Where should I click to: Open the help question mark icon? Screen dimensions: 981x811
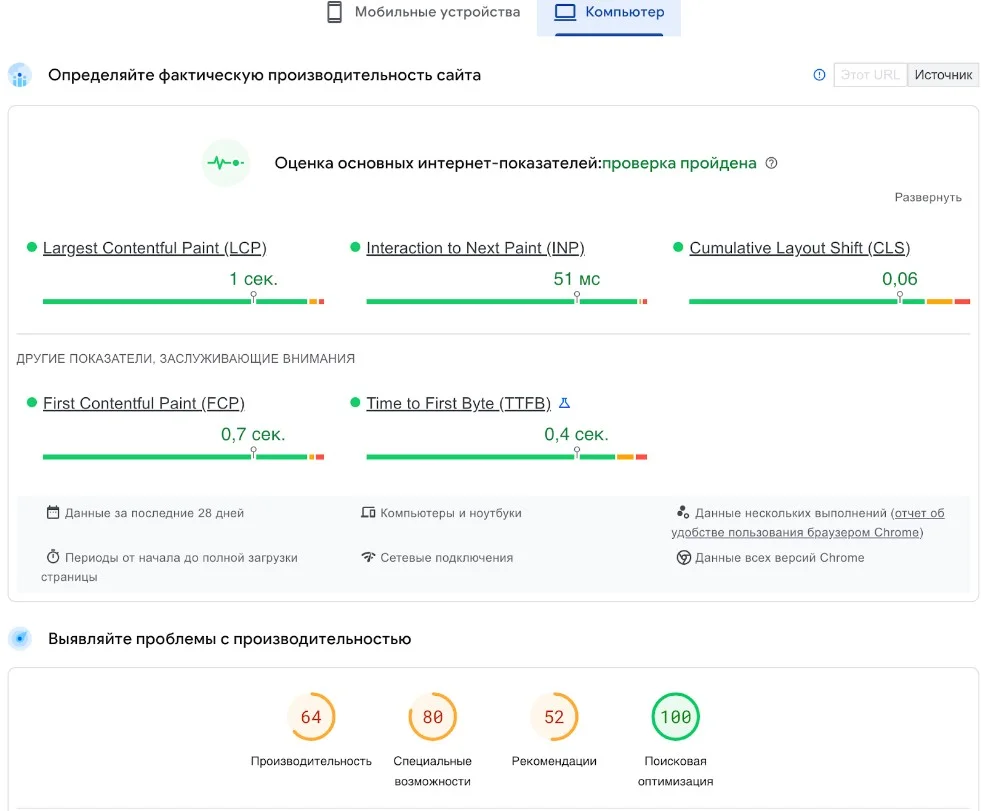click(x=771, y=163)
